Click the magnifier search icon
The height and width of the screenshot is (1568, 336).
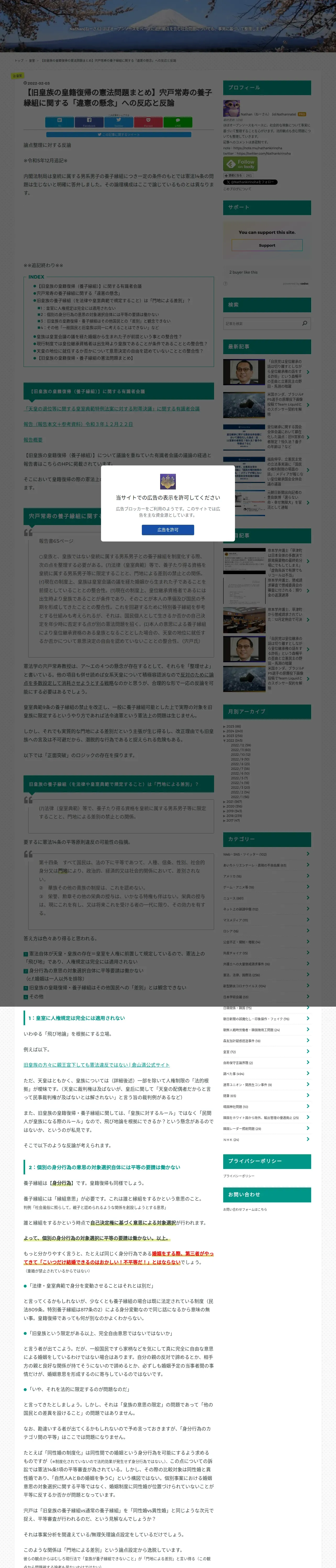[x=305, y=323]
